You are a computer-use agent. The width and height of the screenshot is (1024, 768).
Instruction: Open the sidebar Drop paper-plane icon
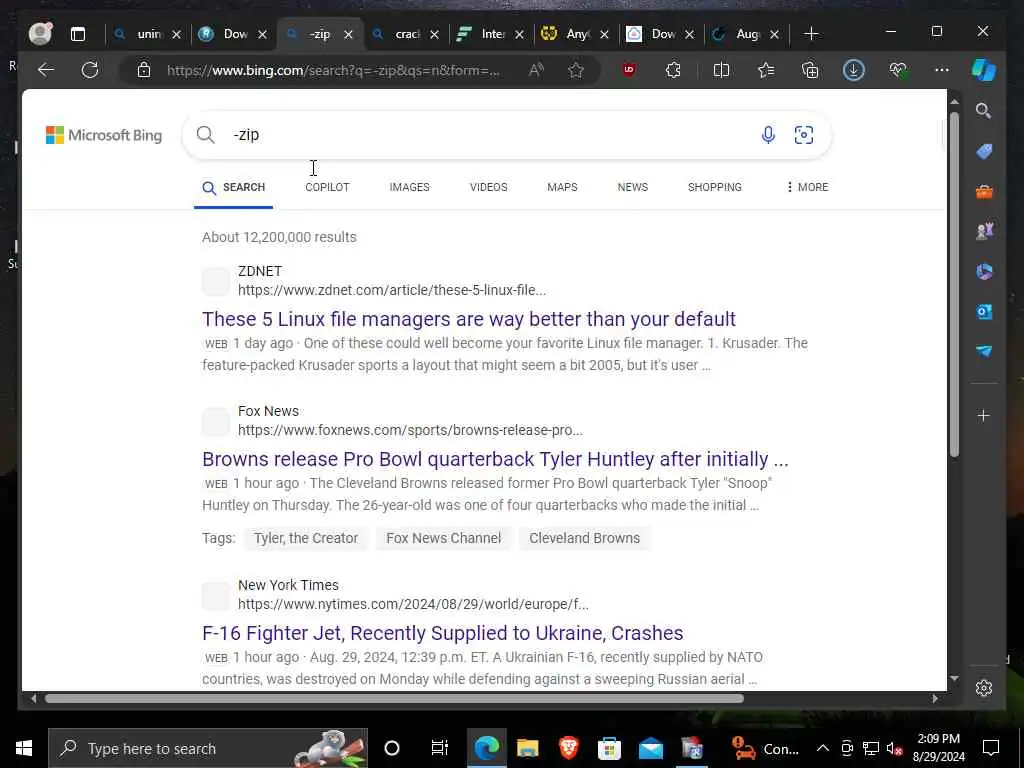(984, 351)
